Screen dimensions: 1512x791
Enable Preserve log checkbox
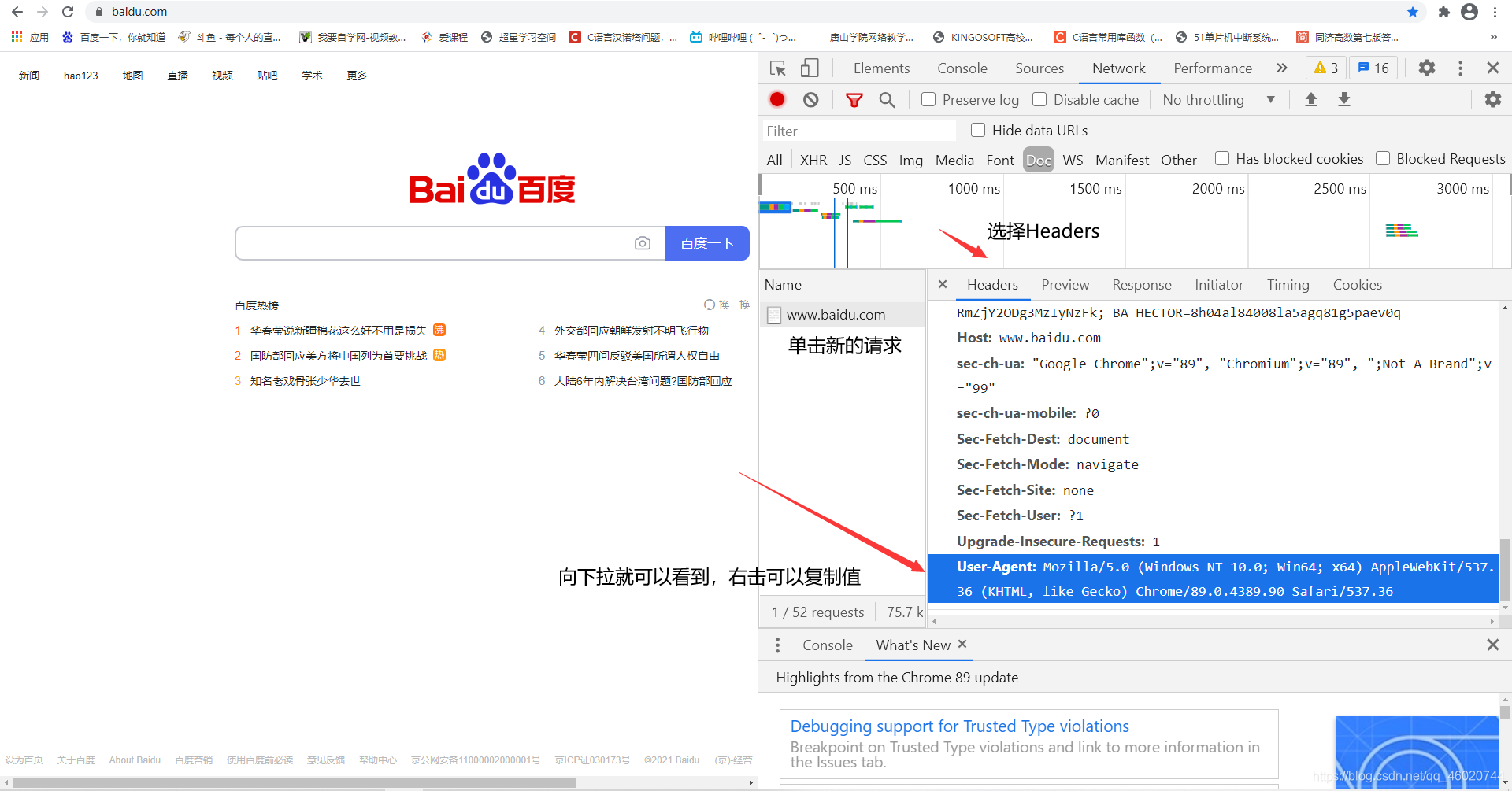[x=928, y=99]
